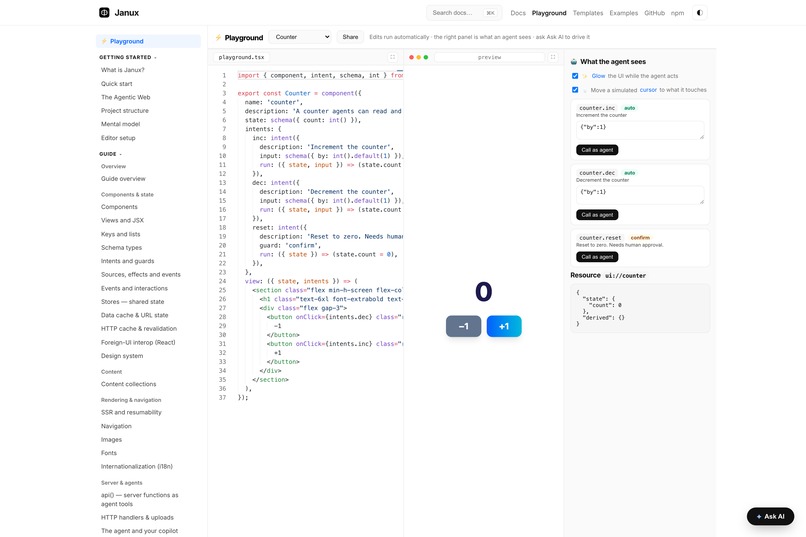The image size is (806, 537).
Task: Click the lightning icon beside Playground in the sidebar
Action: (104, 41)
